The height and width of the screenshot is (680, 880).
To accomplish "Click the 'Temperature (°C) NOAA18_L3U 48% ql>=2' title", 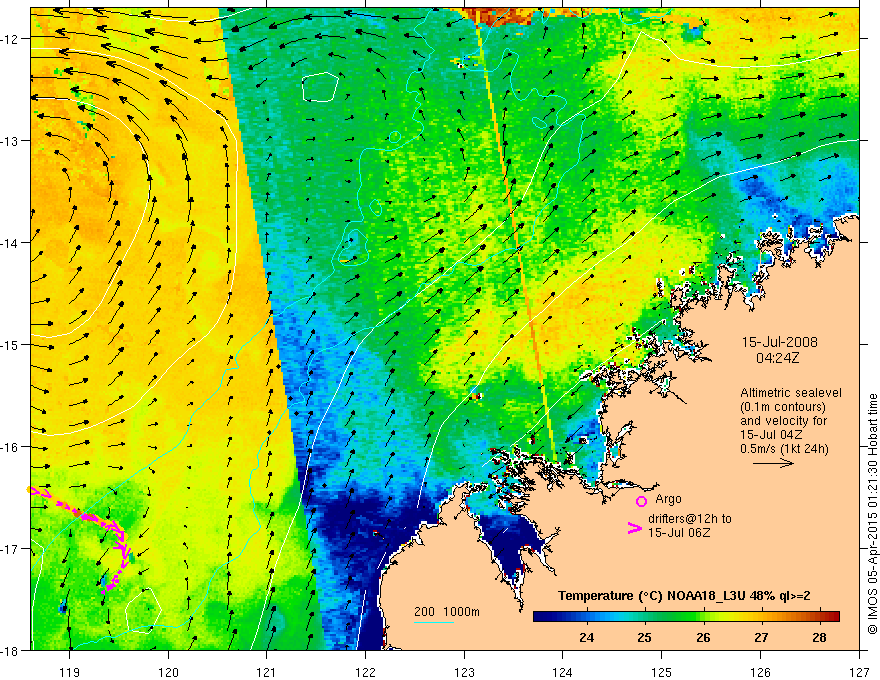I will [x=684, y=596].
